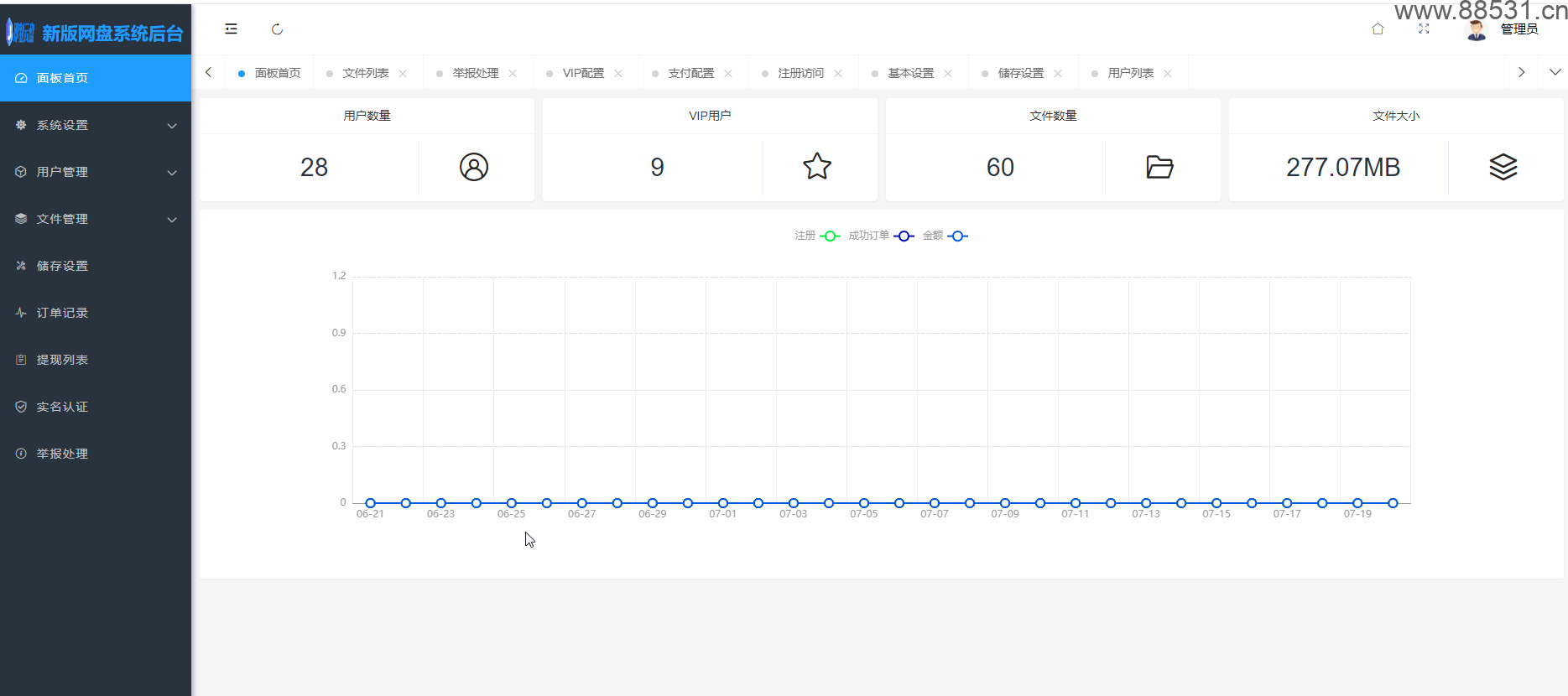Expand the 文件管理 menu chevron
This screenshot has width=1568, height=696.
click(x=172, y=220)
